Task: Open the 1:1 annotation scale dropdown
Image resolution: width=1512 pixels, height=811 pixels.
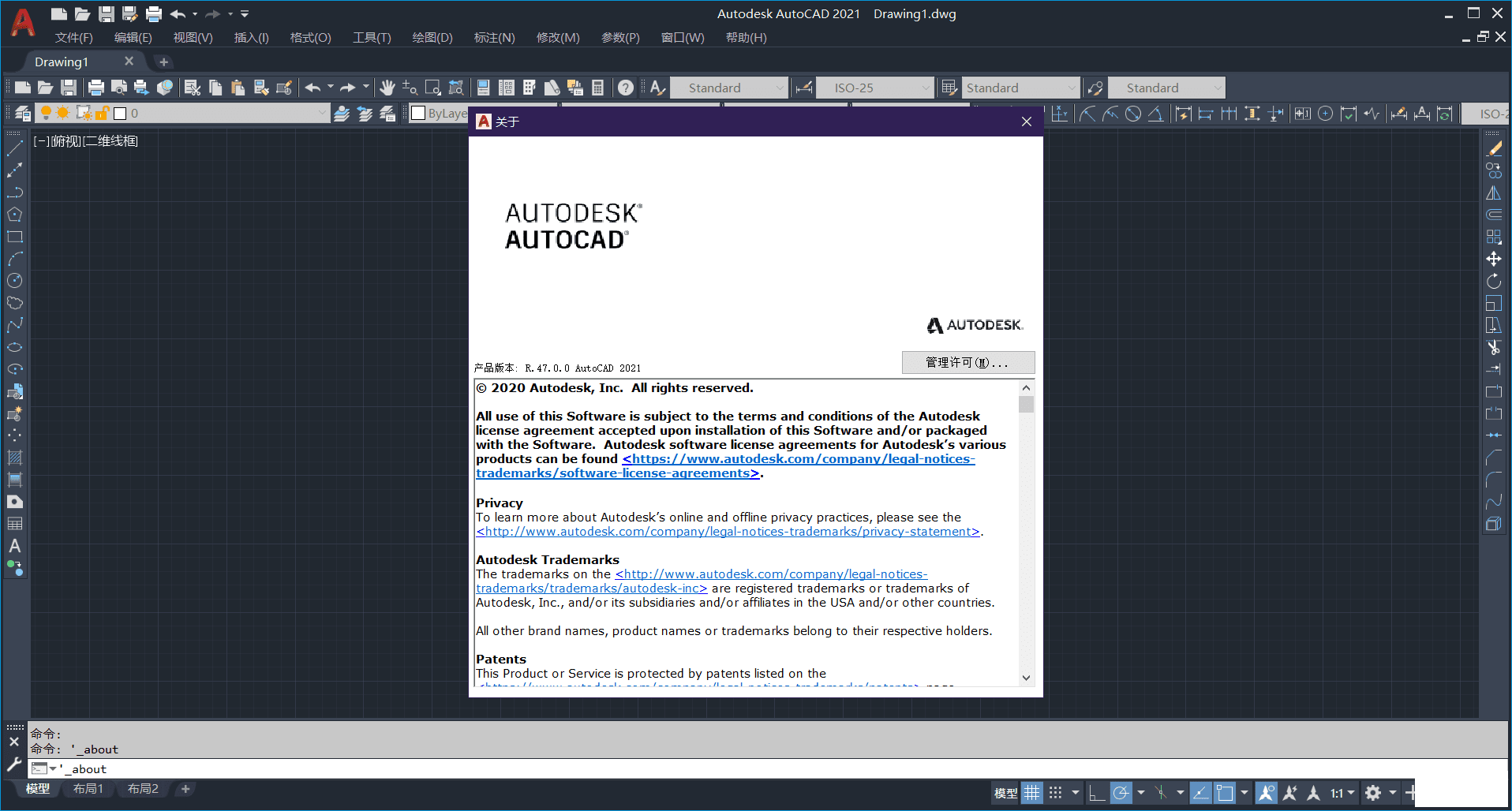Action: 1342,793
